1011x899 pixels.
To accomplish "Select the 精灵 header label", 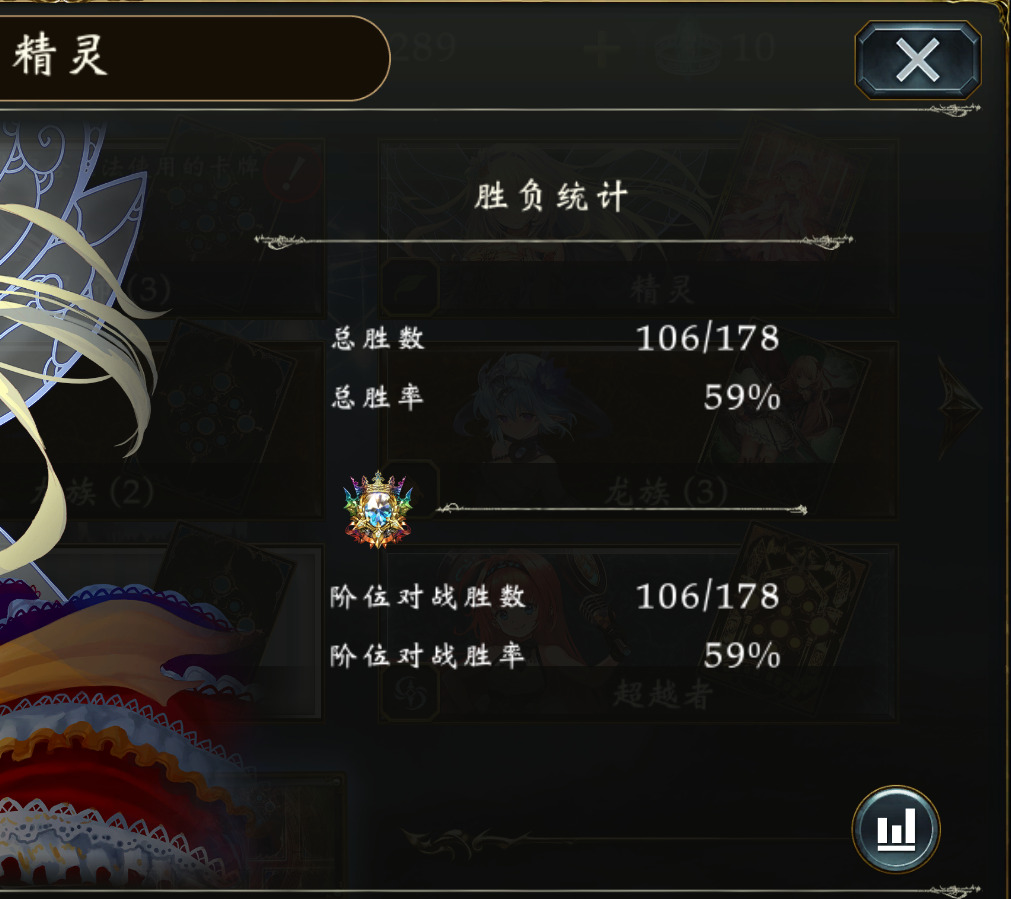I will [x=60, y=55].
